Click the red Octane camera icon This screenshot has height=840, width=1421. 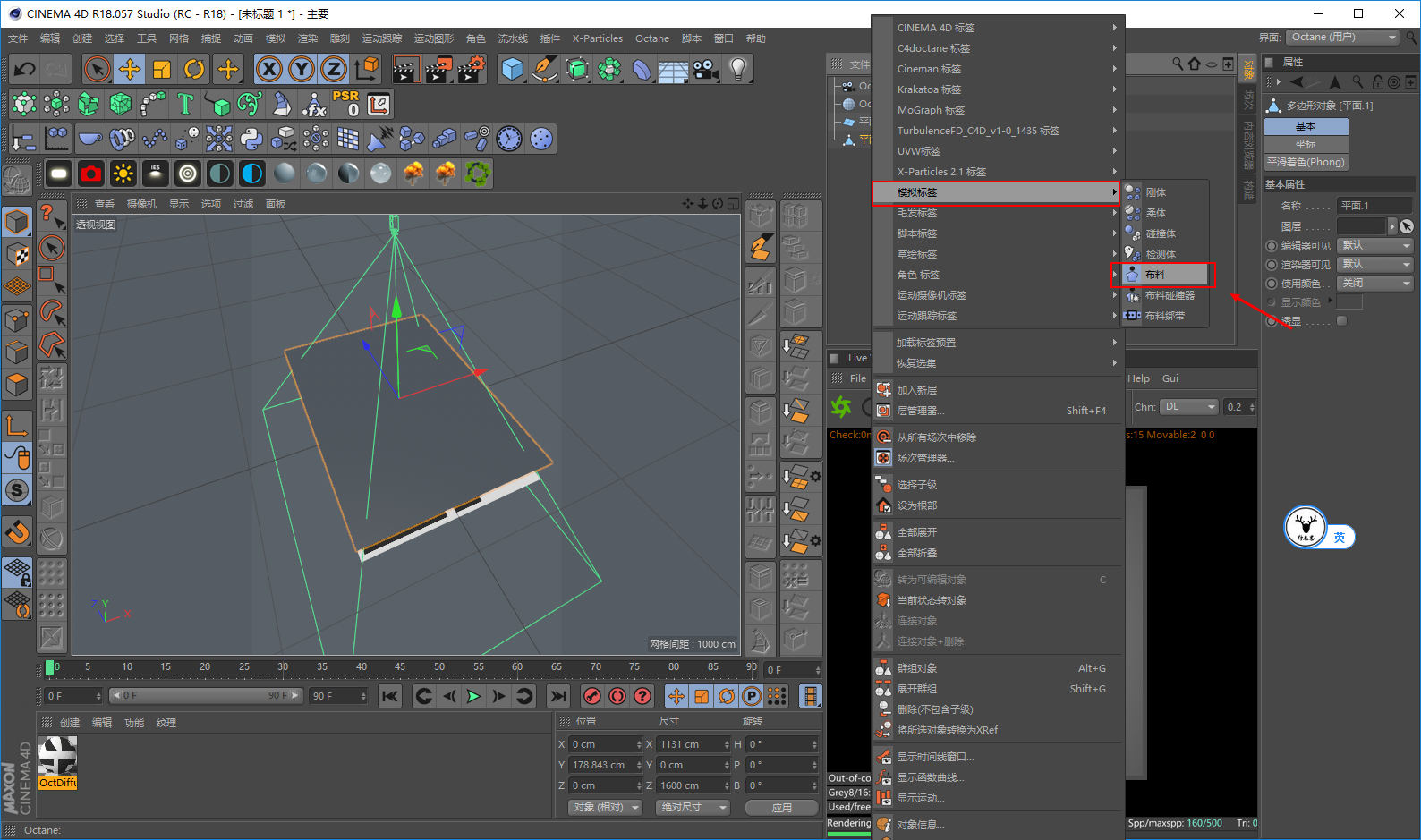pyautogui.click(x=90, y=173)
